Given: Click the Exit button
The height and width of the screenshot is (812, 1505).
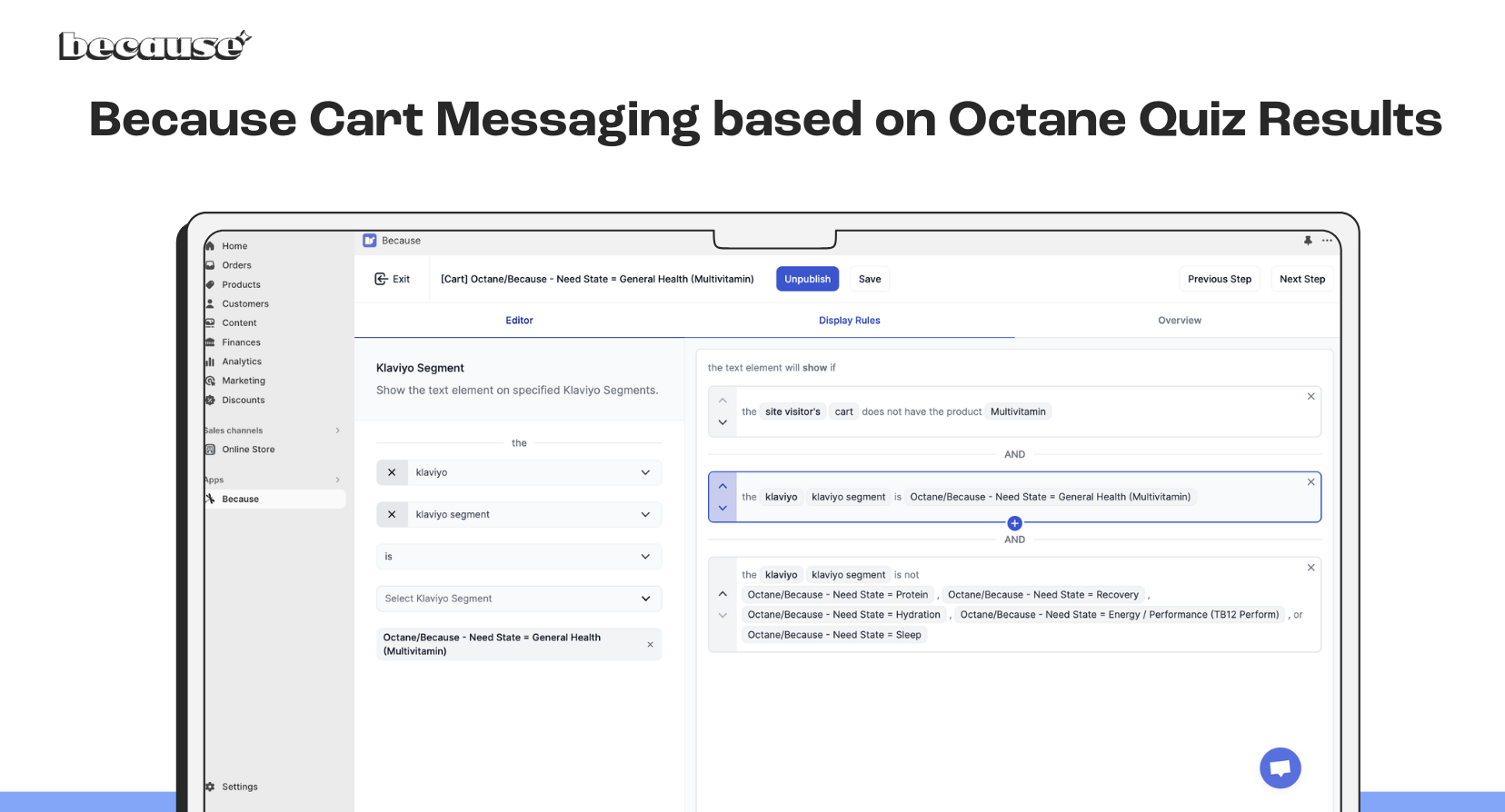Looking at the screenshot, I should 393,279.
